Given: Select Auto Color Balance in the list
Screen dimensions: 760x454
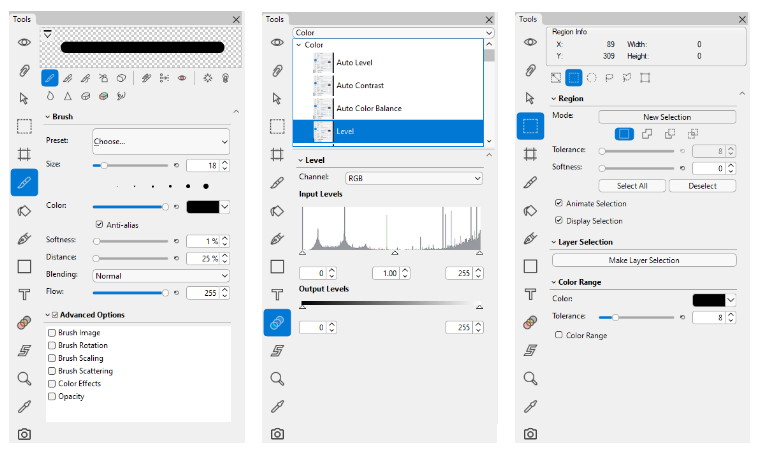Looking at the screenshot, I should point(388,108).
